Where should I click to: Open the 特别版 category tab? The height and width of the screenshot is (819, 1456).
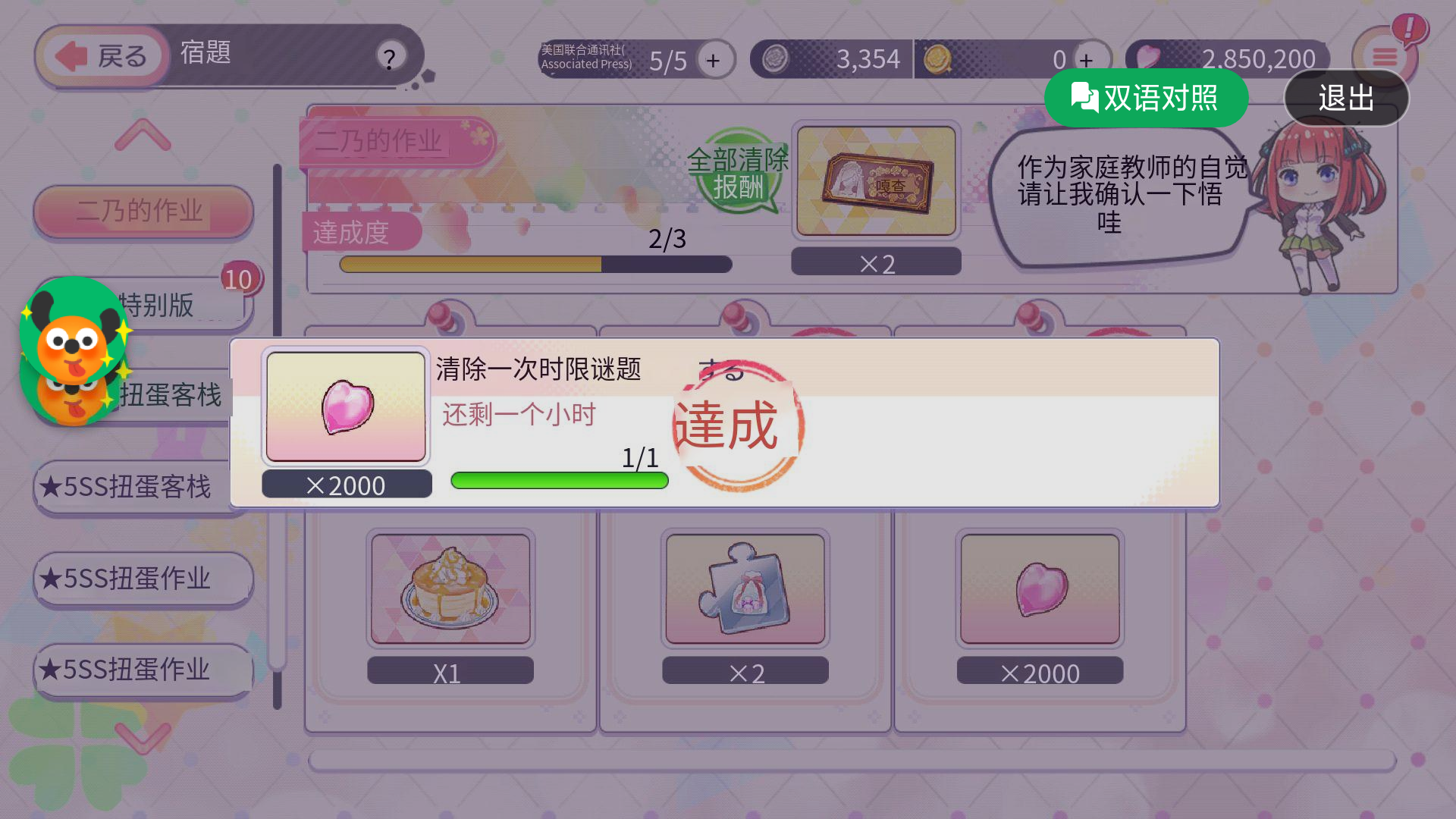tap(156, 305)
